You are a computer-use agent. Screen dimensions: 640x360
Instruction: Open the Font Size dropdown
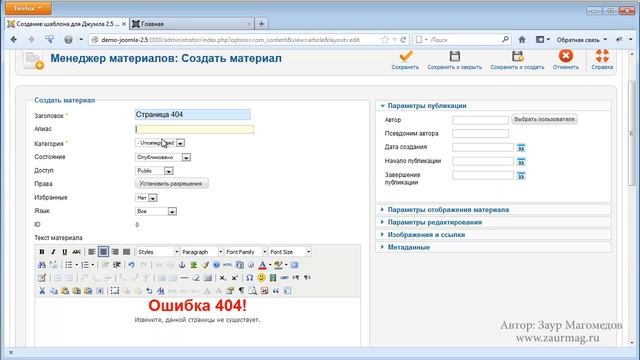click(290, 252)
